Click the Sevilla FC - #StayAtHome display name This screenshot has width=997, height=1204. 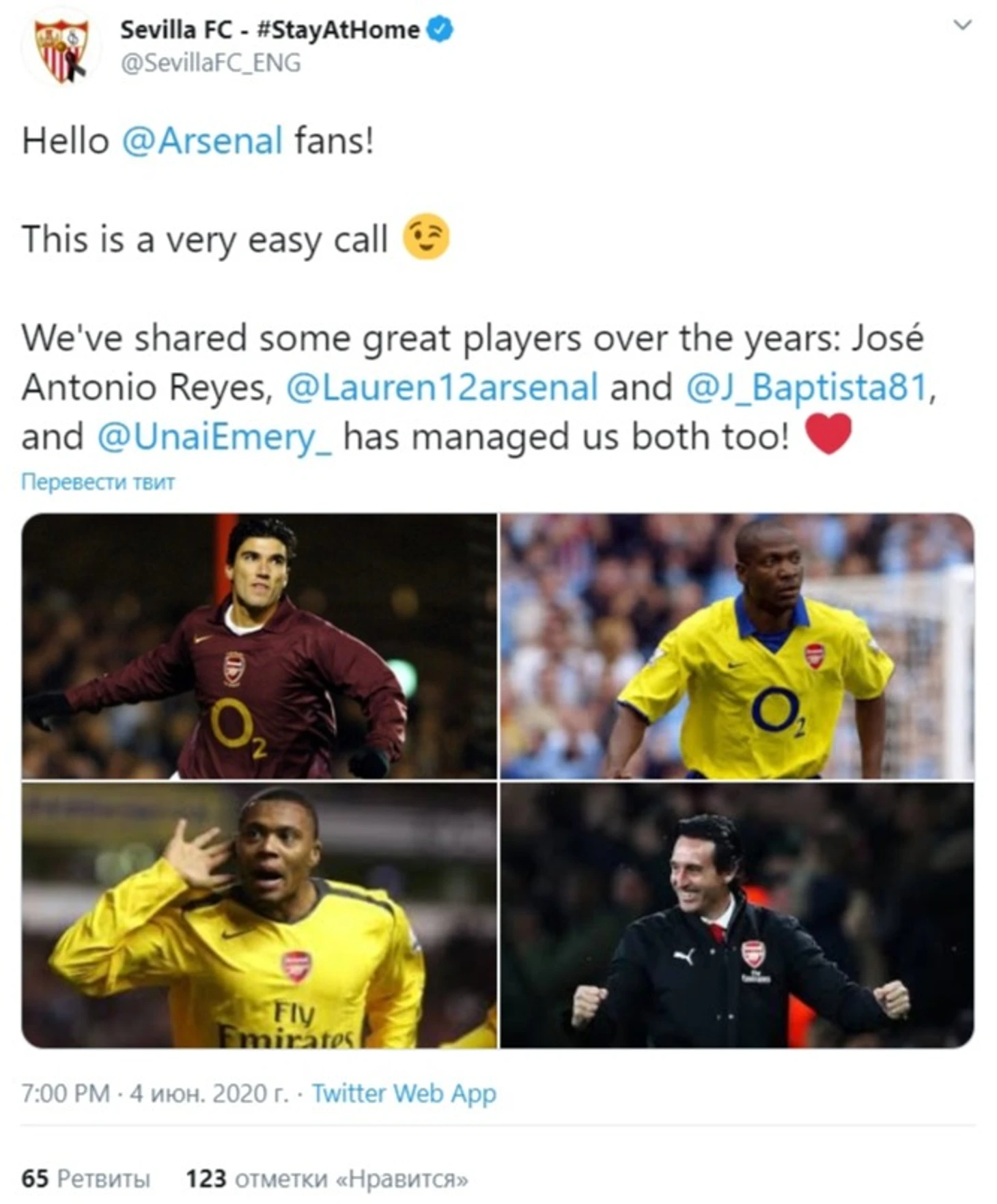(270, 30)
